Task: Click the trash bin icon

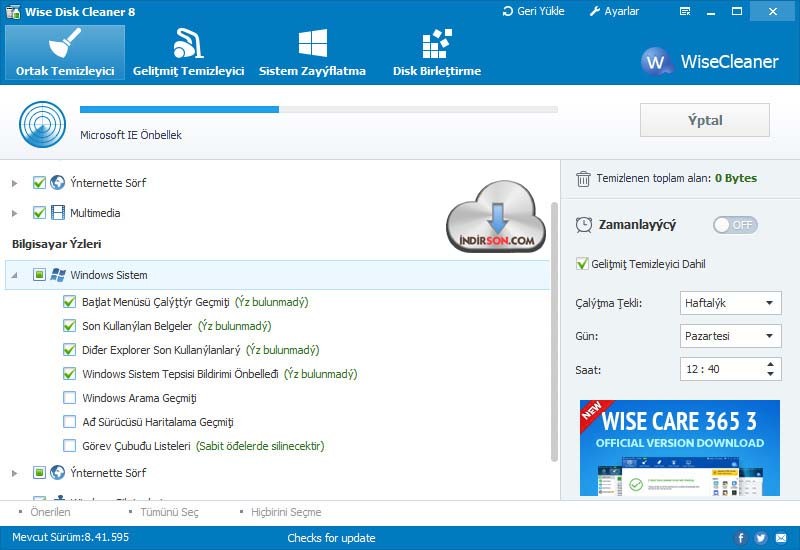Action: pos(583,179)
